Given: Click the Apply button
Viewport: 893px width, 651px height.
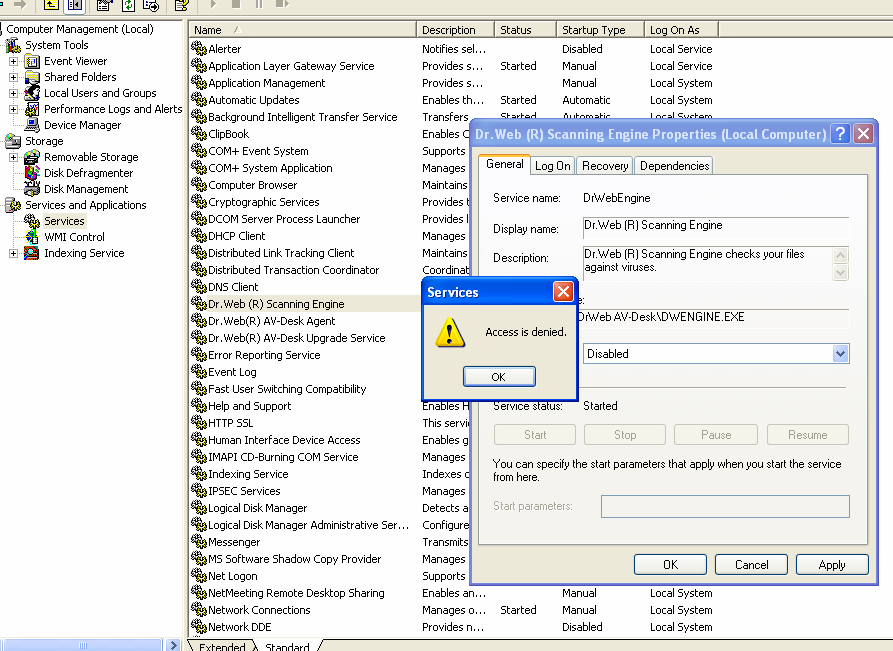Looking at the screenshot, I should tap(832, 564).
